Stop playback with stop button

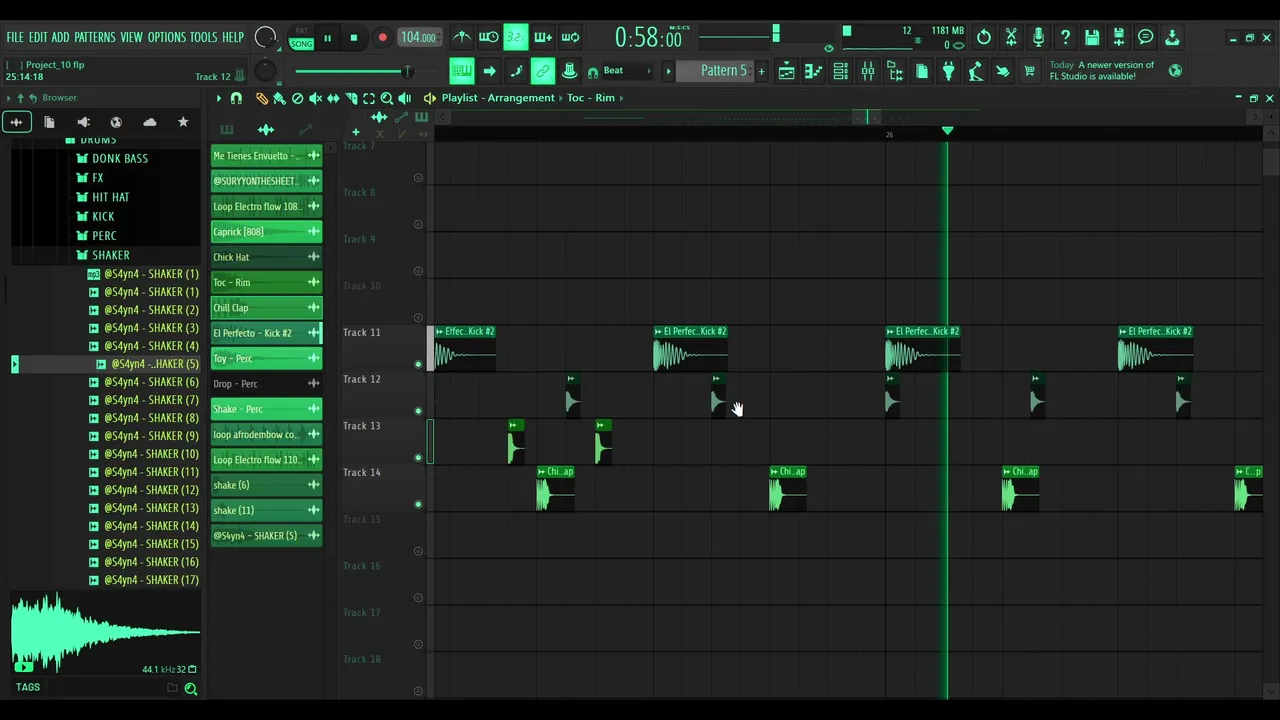click(x=353, y=39)
